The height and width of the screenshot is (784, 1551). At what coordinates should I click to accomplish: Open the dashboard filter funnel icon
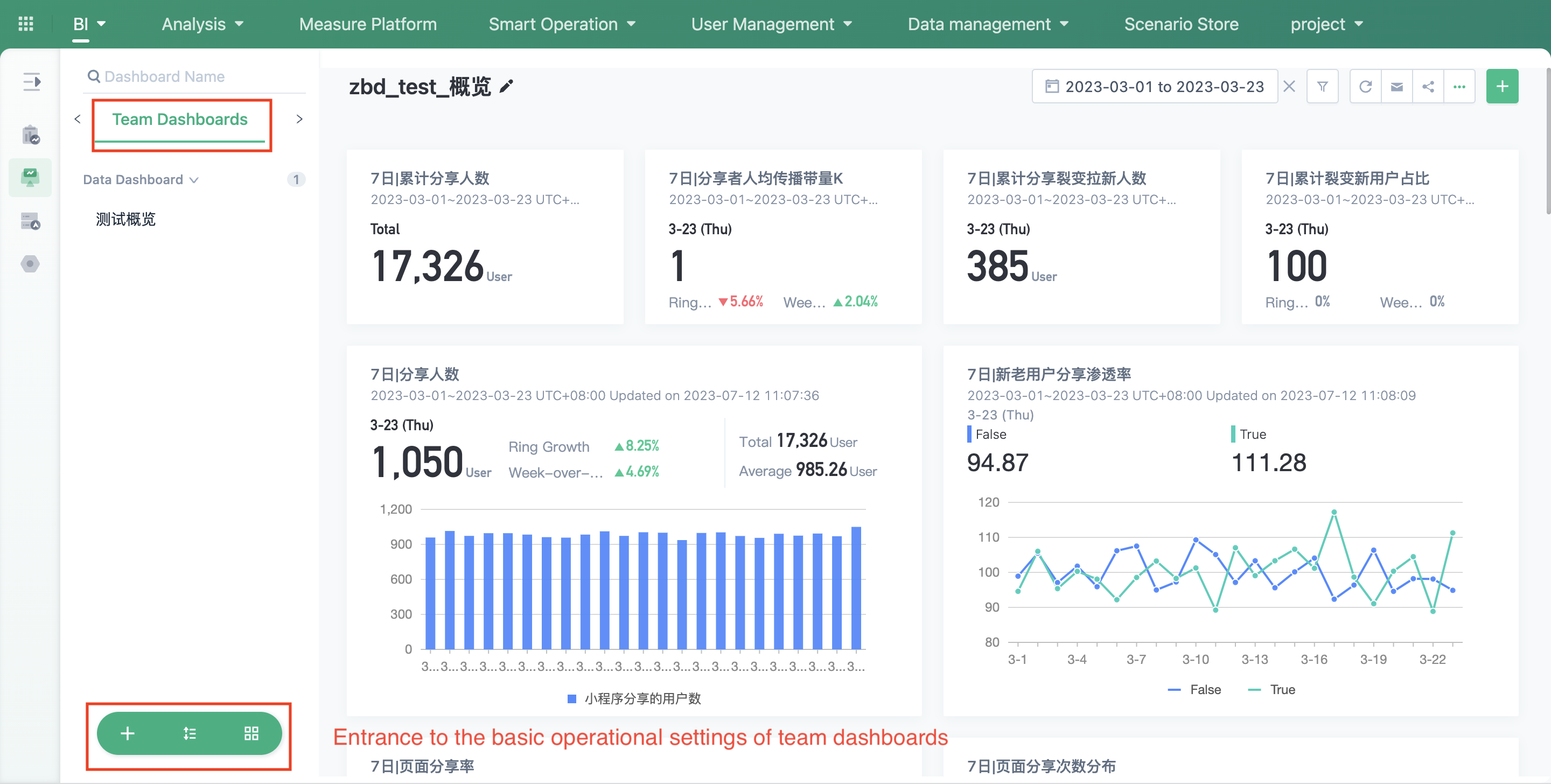[x=1322, y=86]
